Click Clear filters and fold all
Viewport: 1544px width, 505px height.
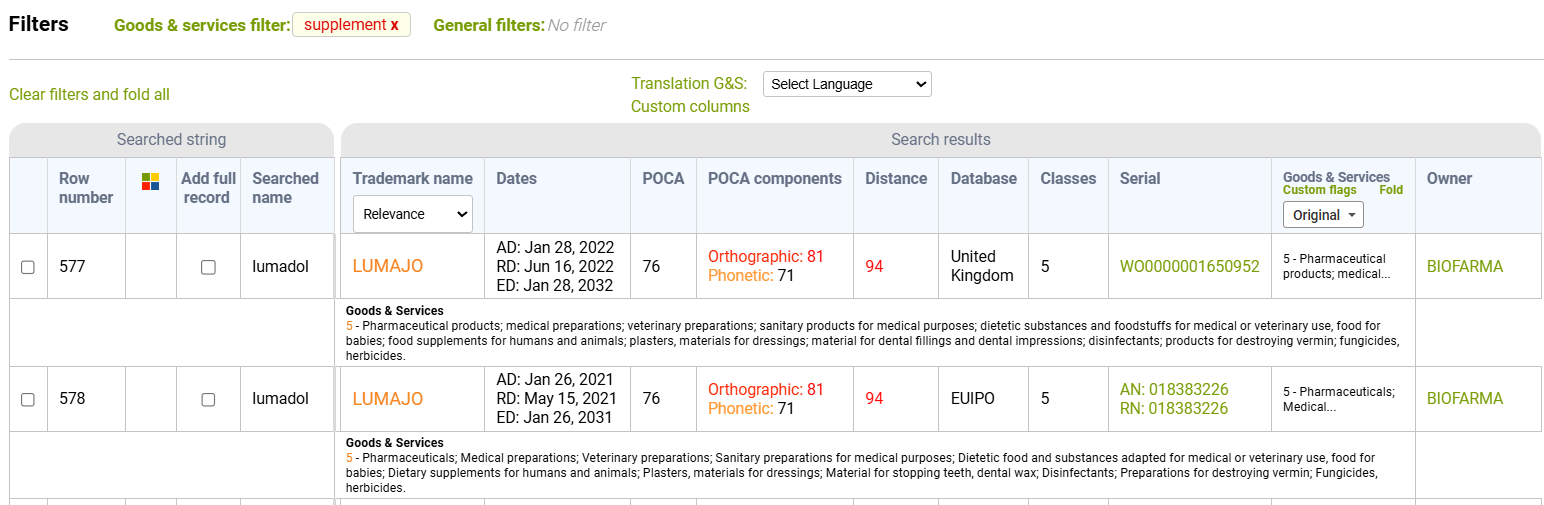(x=89, y=95)
